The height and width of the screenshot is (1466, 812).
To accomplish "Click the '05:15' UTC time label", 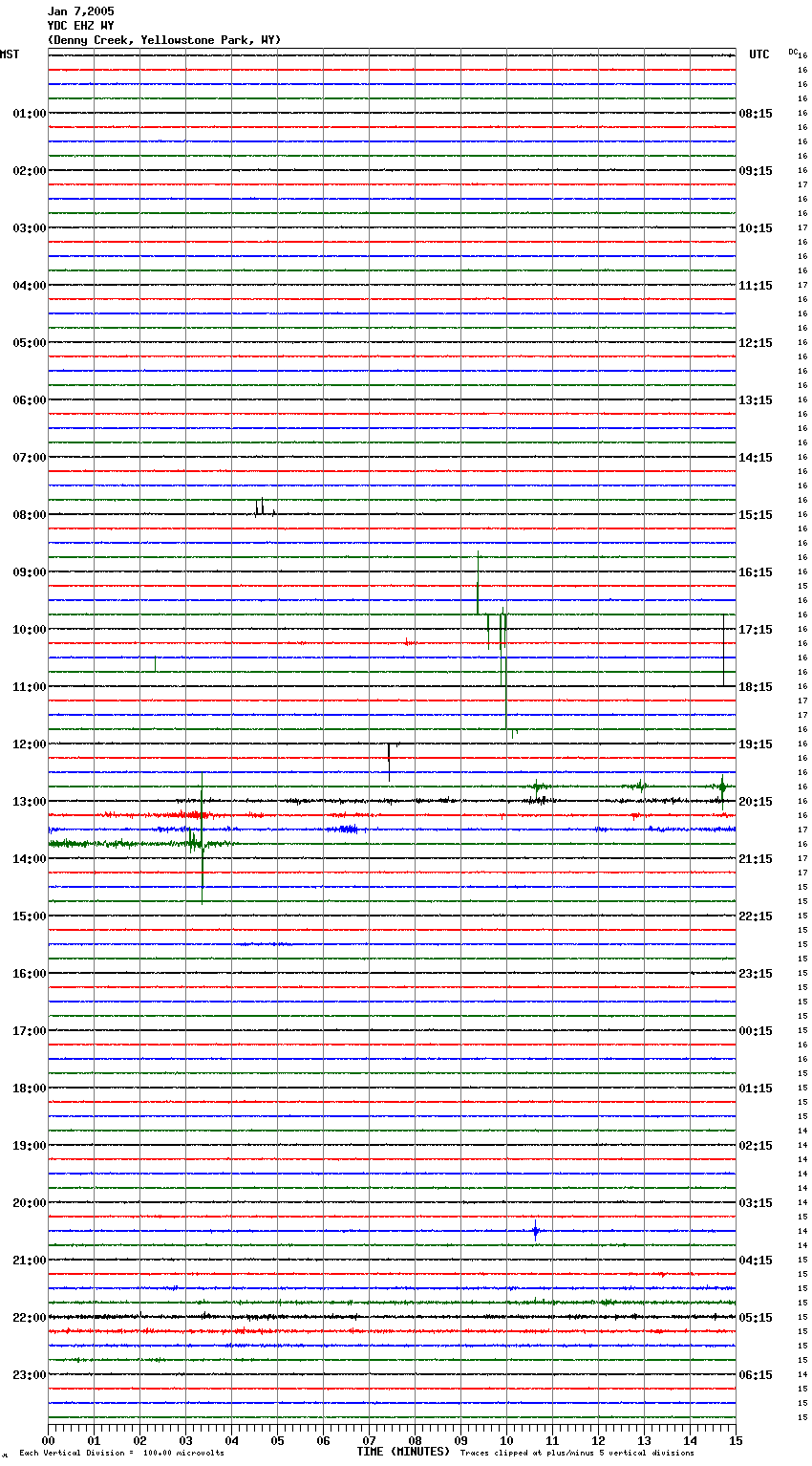I will point(756,1318).
